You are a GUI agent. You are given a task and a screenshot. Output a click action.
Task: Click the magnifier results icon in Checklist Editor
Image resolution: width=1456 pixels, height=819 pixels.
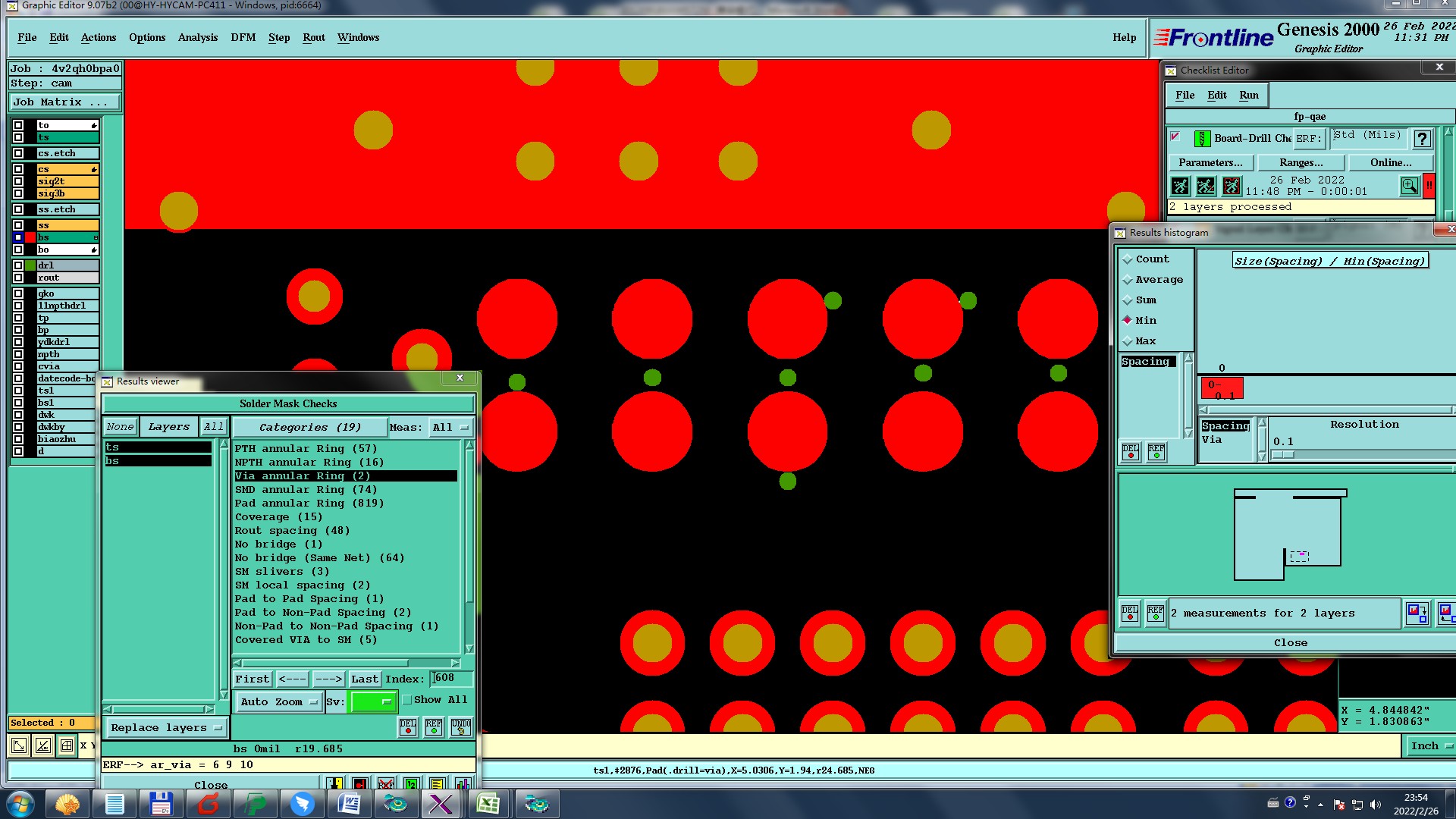point(1409,186)
